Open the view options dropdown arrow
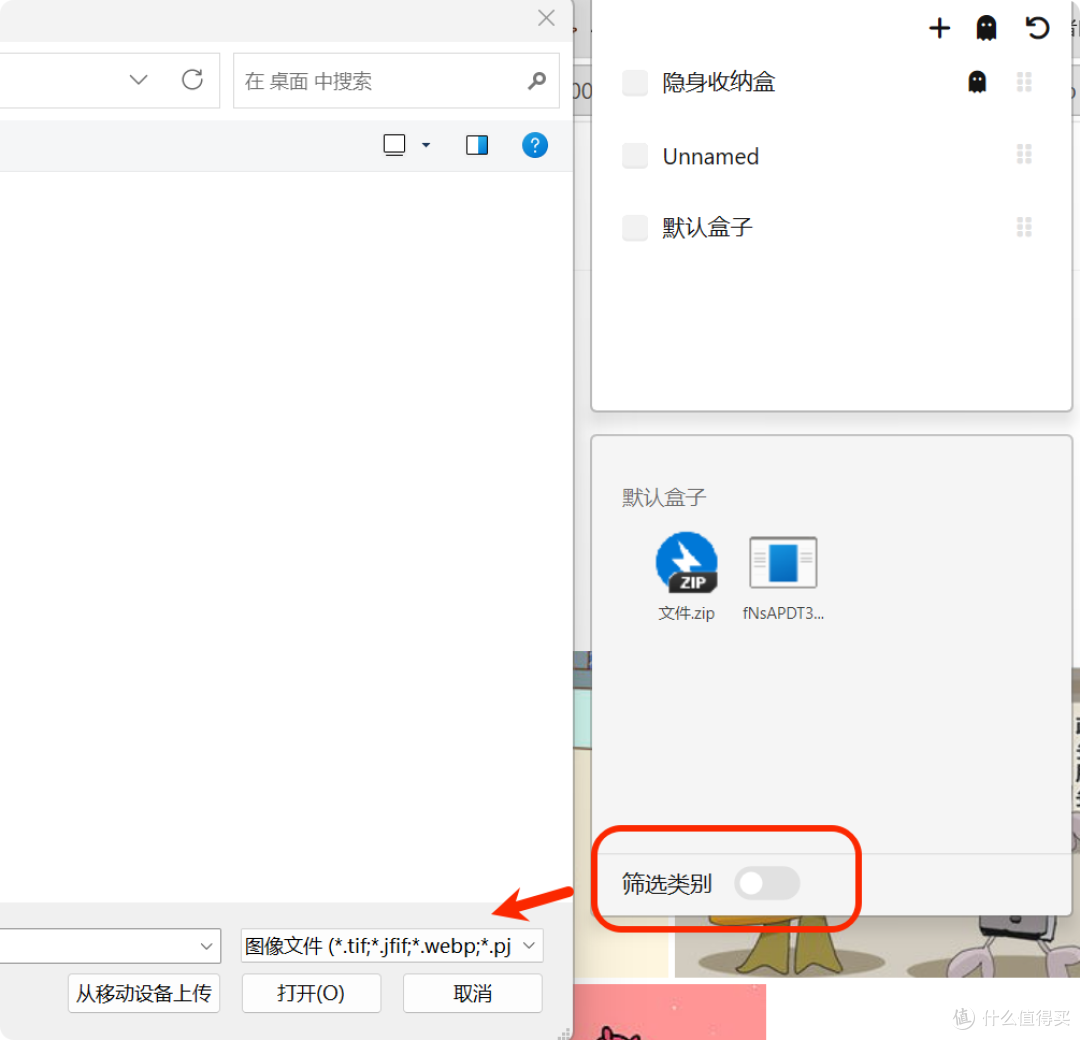The width and height of the screenshot is (1080, 1040). click(x=426, y=145)
